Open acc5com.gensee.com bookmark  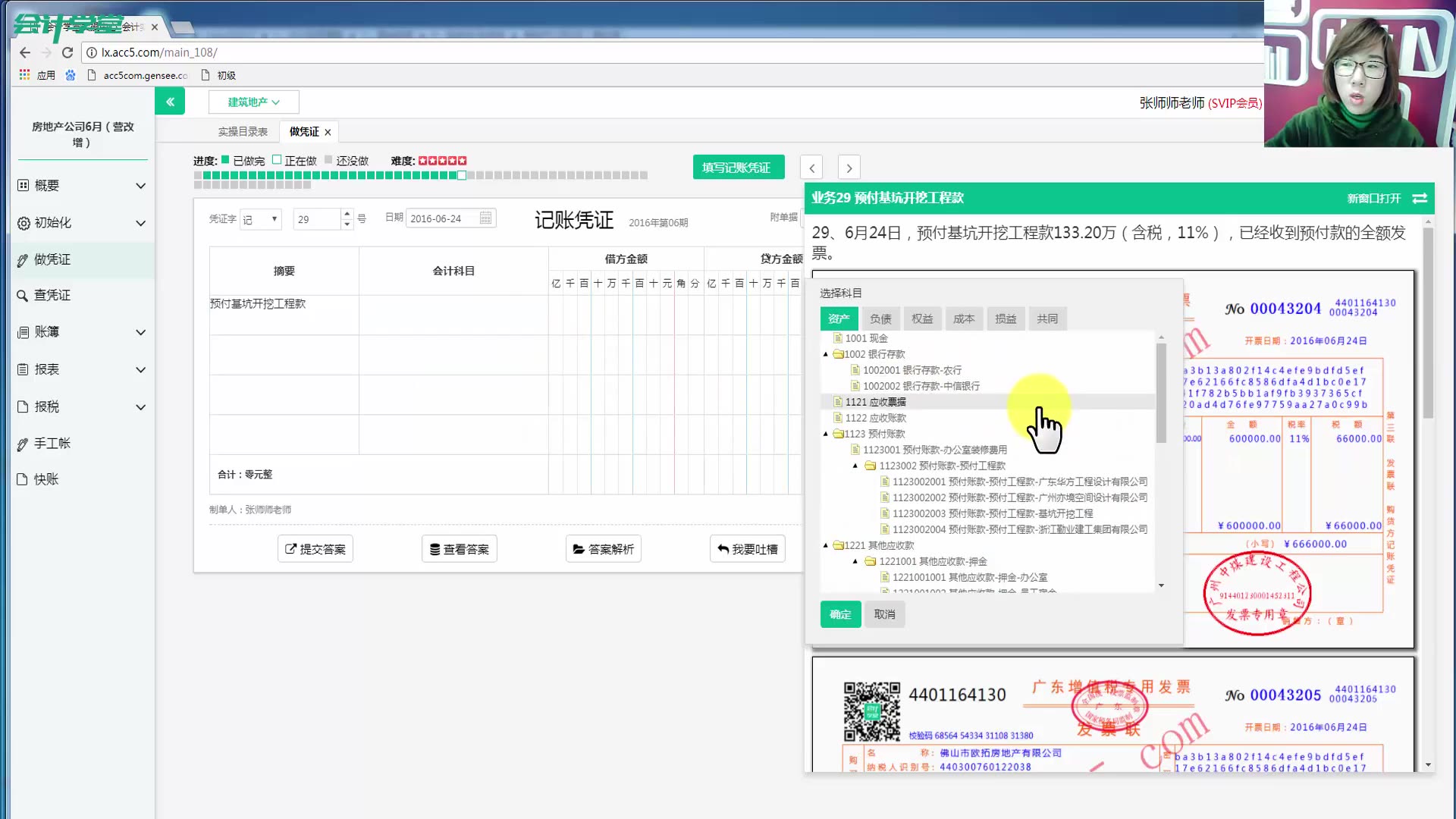[x=138, y=75]
